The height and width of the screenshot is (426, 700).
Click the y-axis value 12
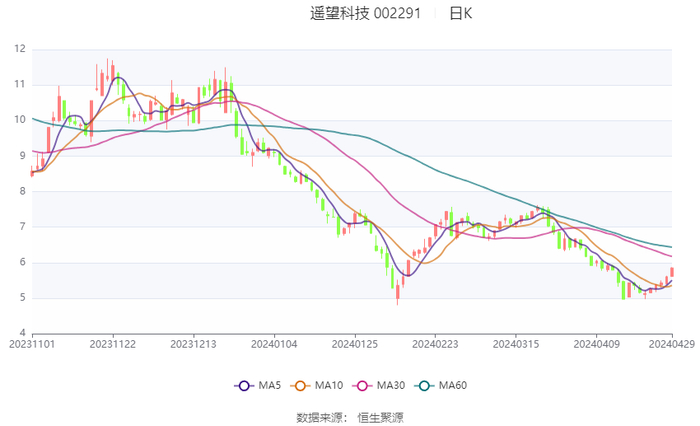[x=20, y=48]
